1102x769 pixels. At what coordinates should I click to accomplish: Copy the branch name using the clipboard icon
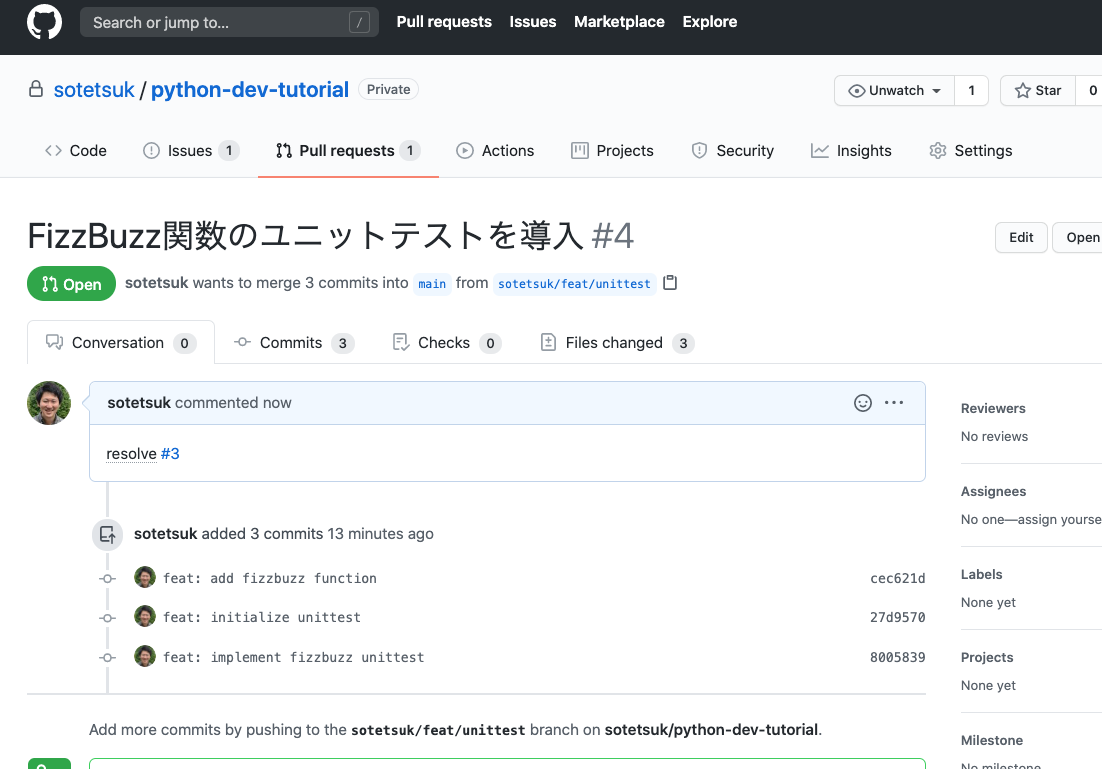[x=669, y=283]
